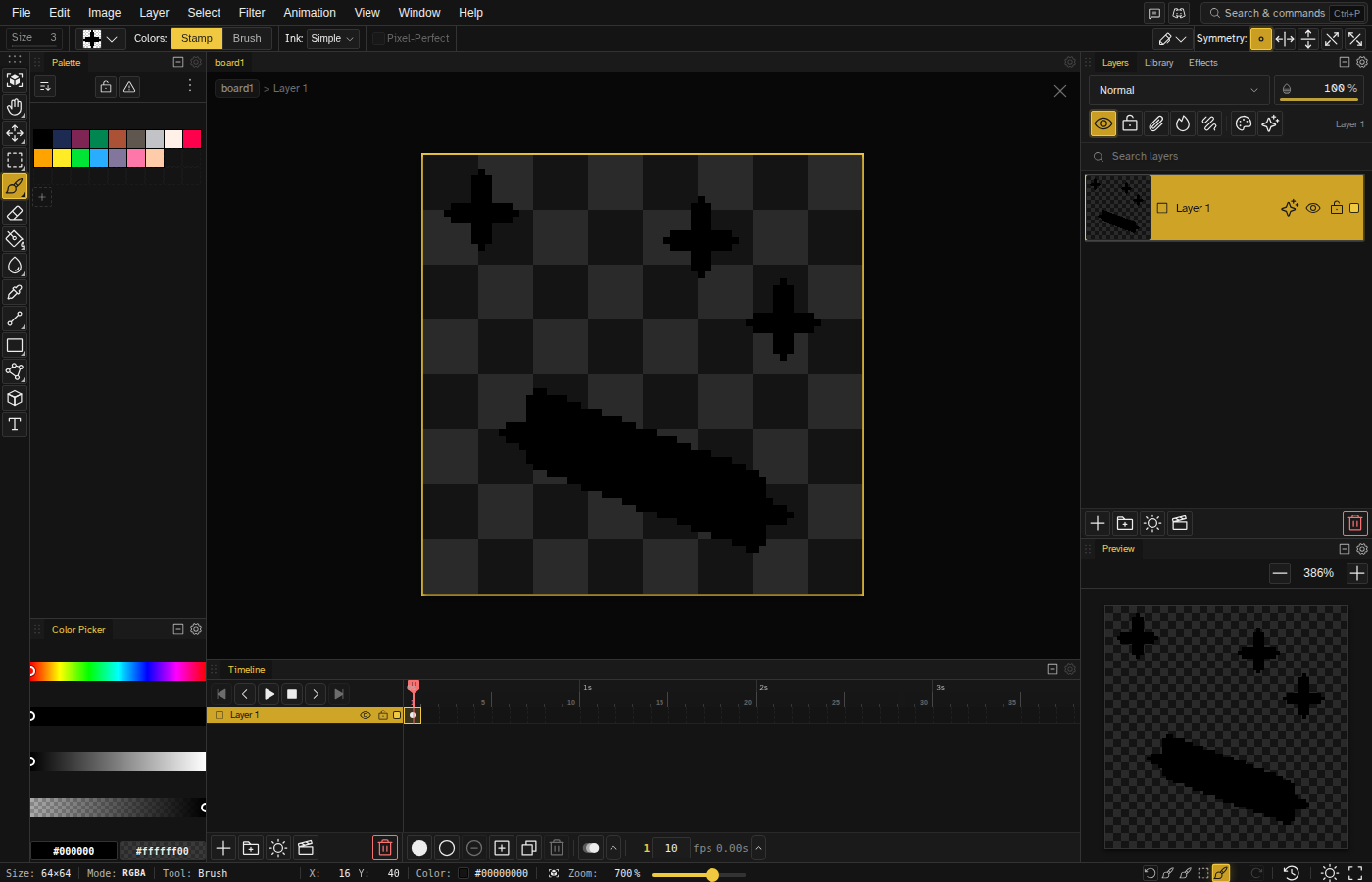
Task: Lock Layer 1 in the Layers panel
Action: click(x=1336, y=208)
